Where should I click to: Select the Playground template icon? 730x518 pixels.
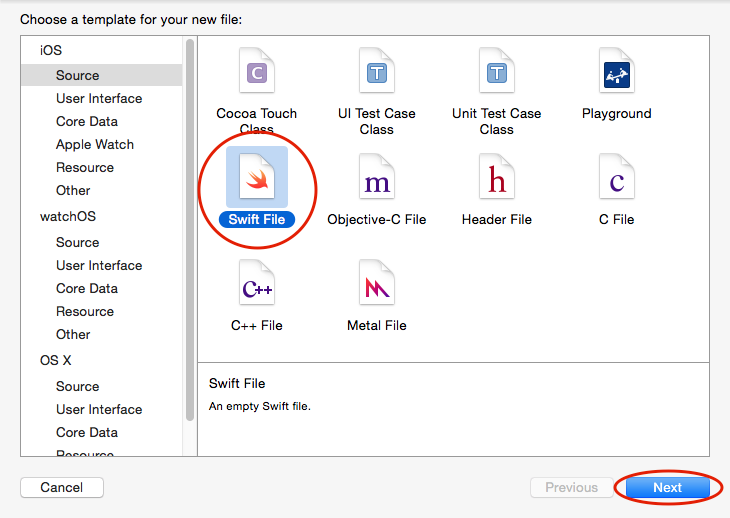pos(616,73)
